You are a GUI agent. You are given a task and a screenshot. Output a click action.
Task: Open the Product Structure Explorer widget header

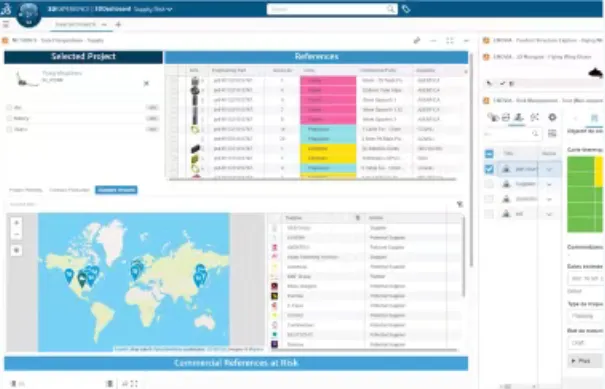pos(542,40)
